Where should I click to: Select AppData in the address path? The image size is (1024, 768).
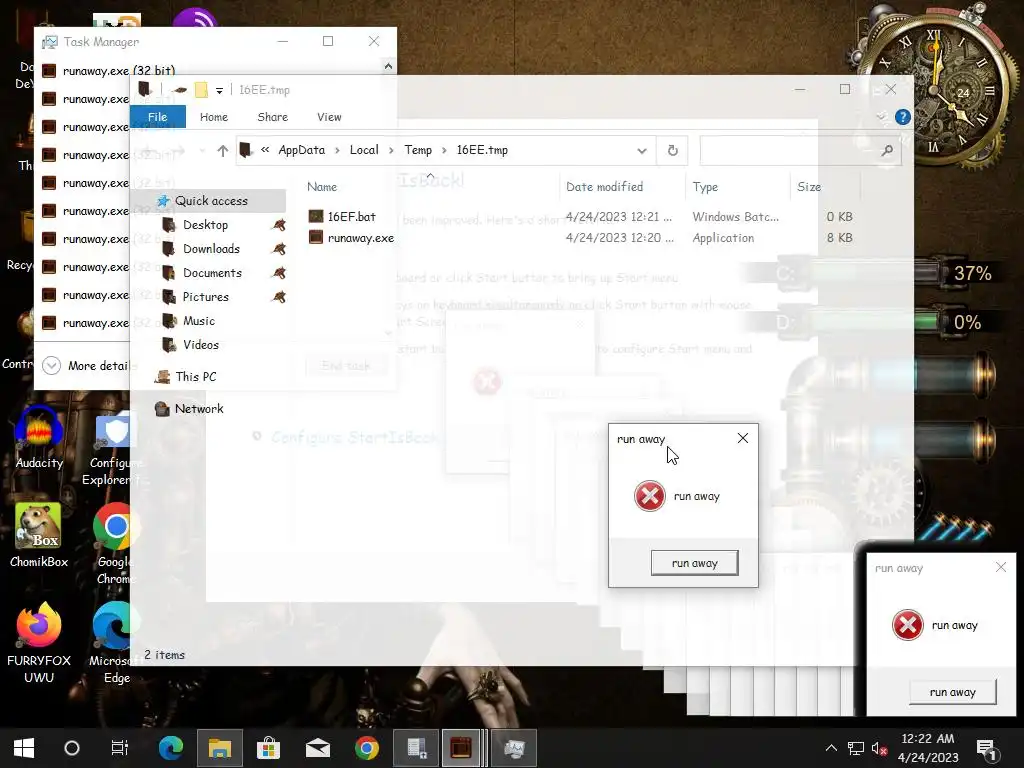(302, 150)
